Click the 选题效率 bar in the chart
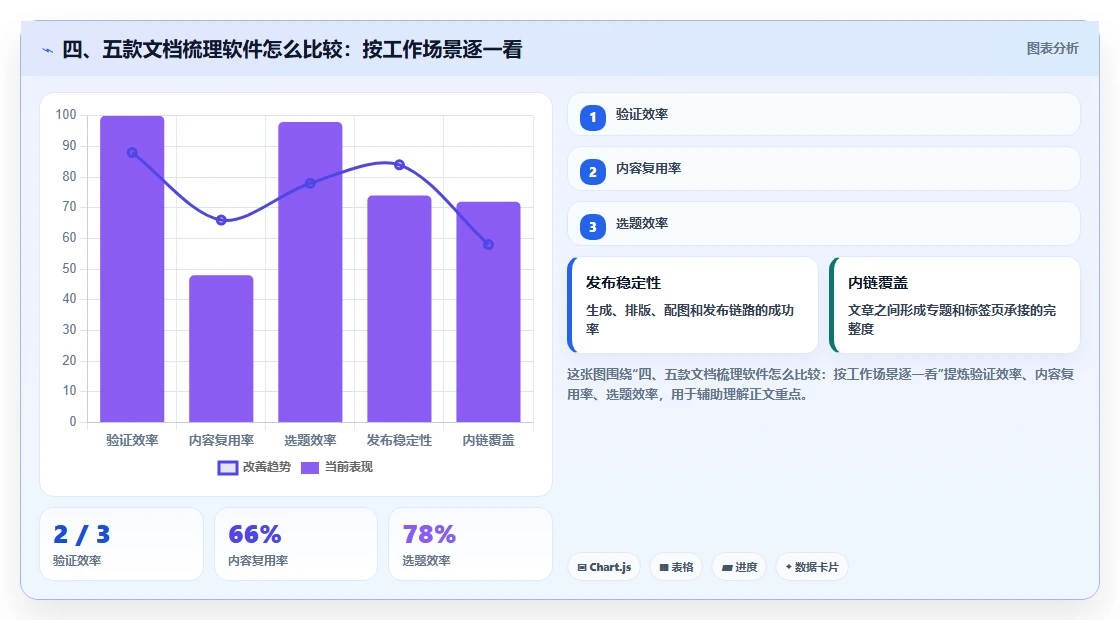Screen dimensions: 1120x620 tap(310, 272)
